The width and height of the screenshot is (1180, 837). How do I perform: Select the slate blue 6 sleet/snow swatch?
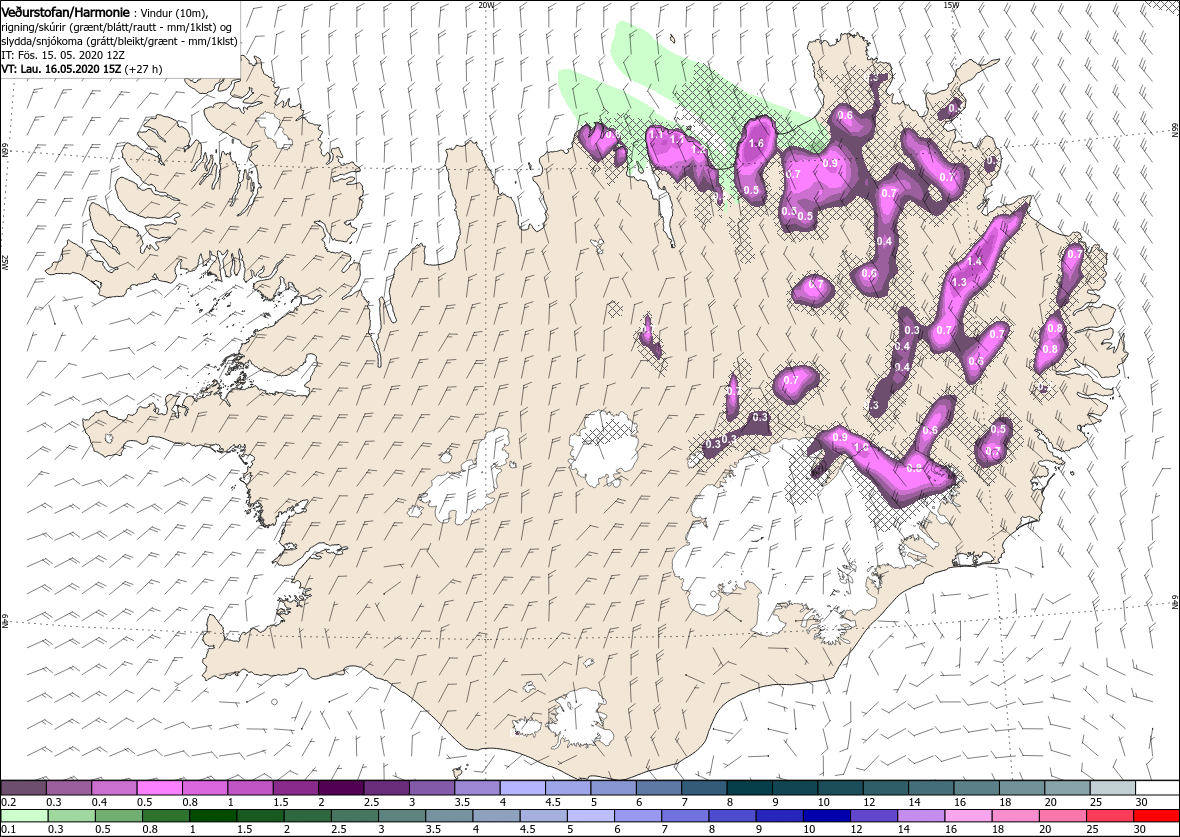pos(658,787)
